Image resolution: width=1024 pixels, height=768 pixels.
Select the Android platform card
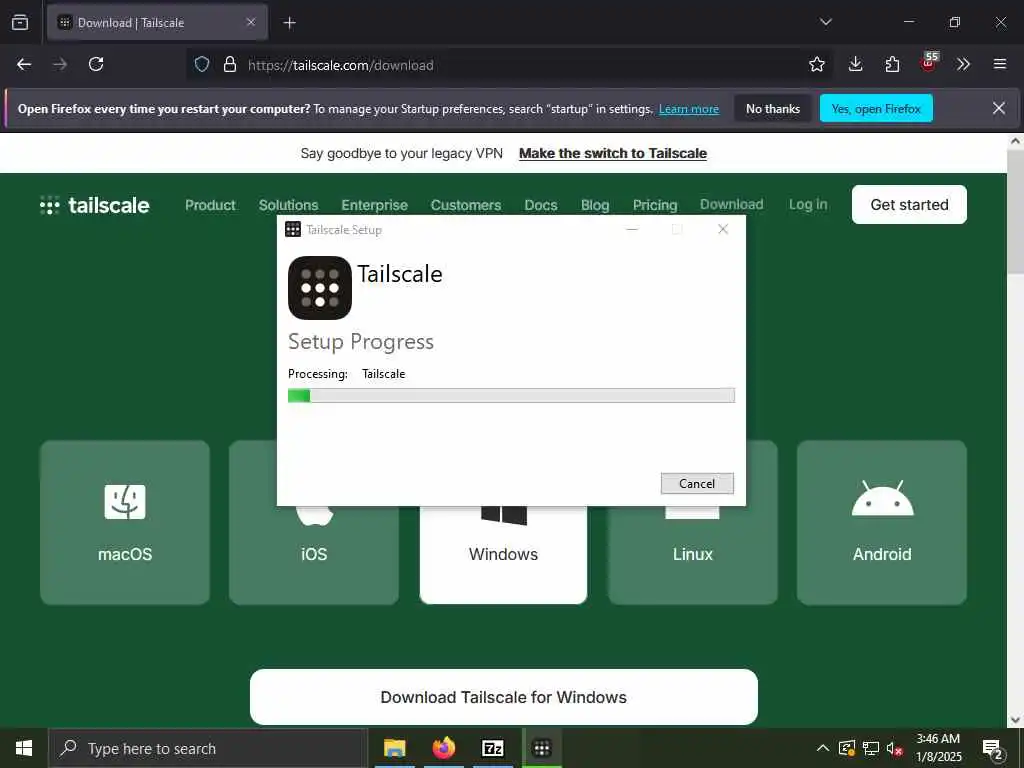coord(882,522)
